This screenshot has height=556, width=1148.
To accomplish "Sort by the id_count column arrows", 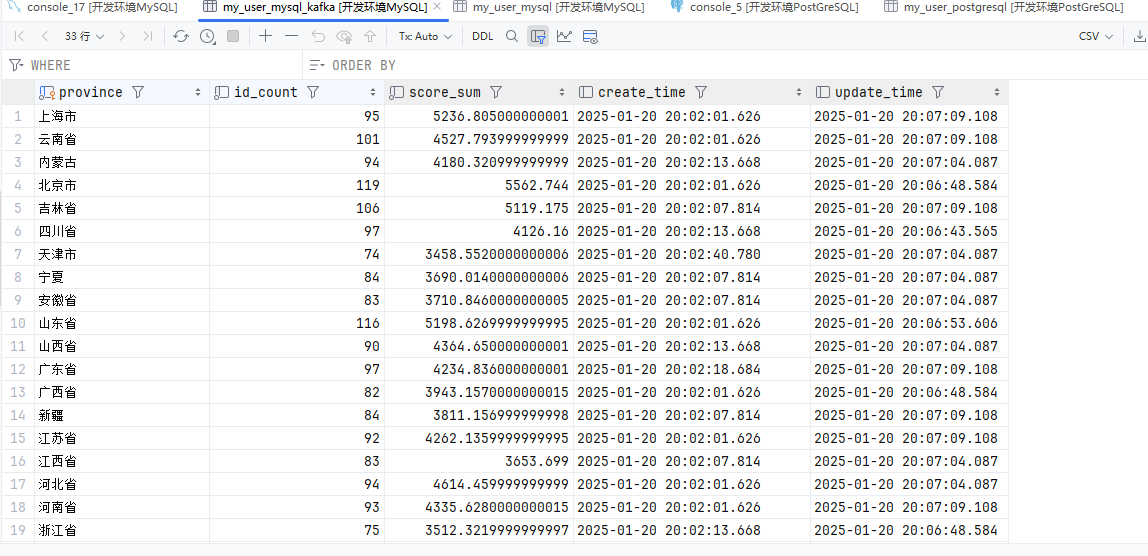I will coord(374,92).
